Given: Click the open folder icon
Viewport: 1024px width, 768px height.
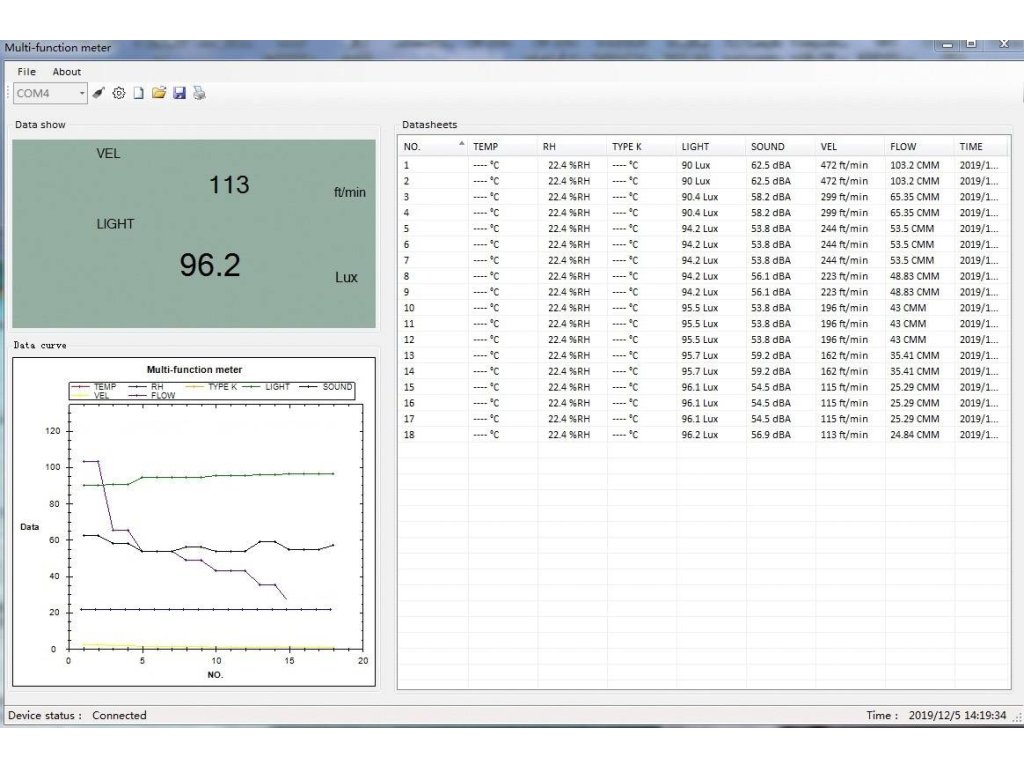Looking at the screenshot, I should [159, 93].
